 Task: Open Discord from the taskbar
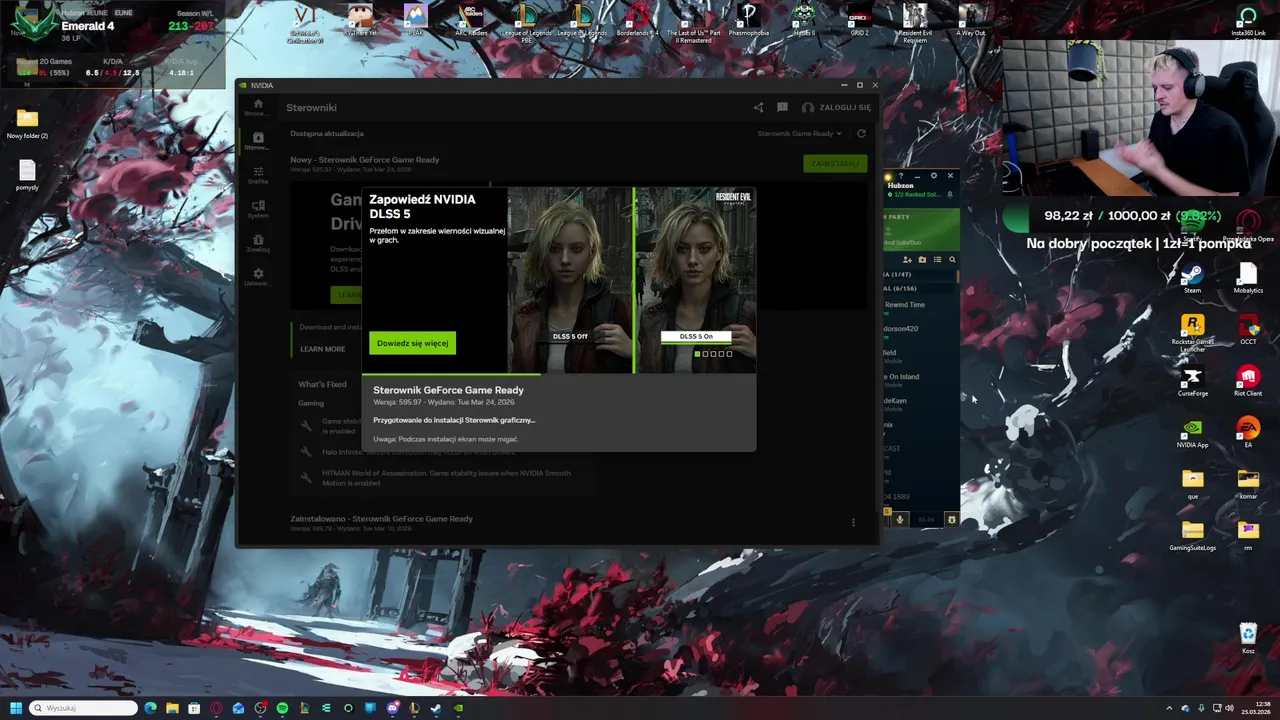tap(392, 708)
